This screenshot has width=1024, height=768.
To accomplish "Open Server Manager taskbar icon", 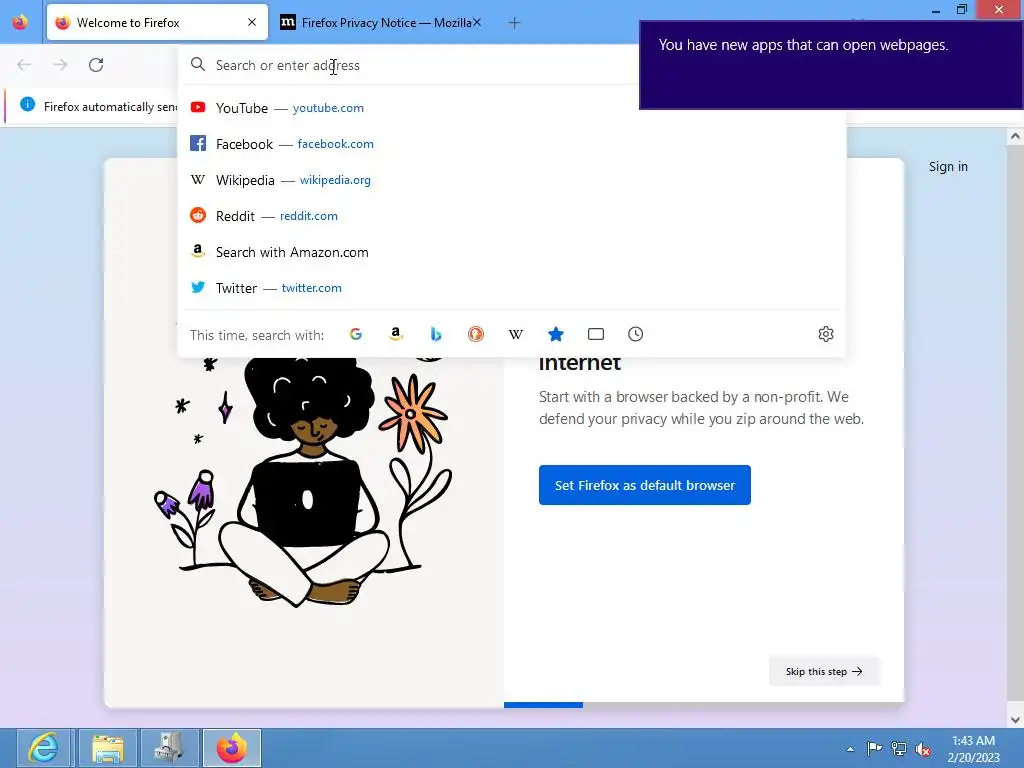I will 169,748.
